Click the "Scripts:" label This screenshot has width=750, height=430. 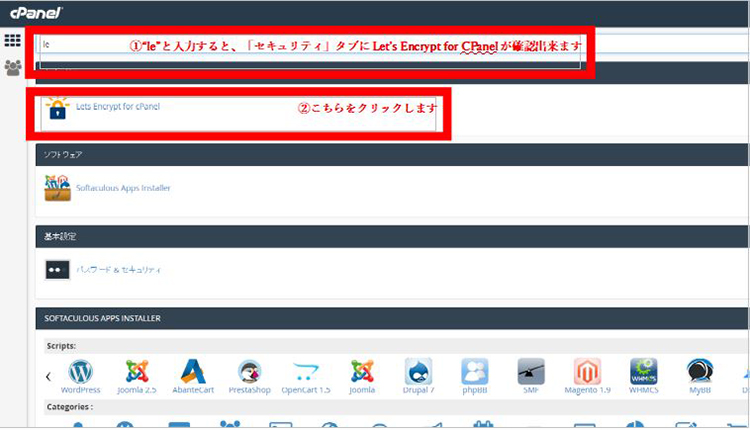[61, 346]
